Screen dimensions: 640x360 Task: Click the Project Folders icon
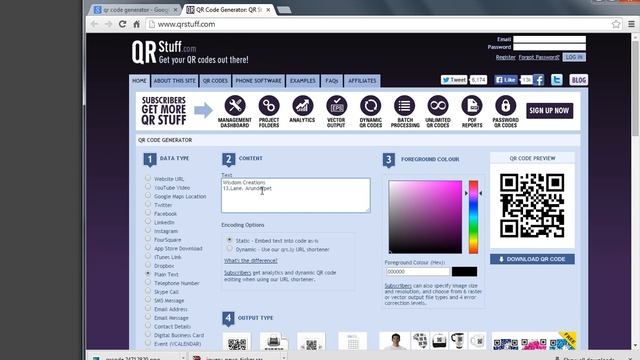269,106
